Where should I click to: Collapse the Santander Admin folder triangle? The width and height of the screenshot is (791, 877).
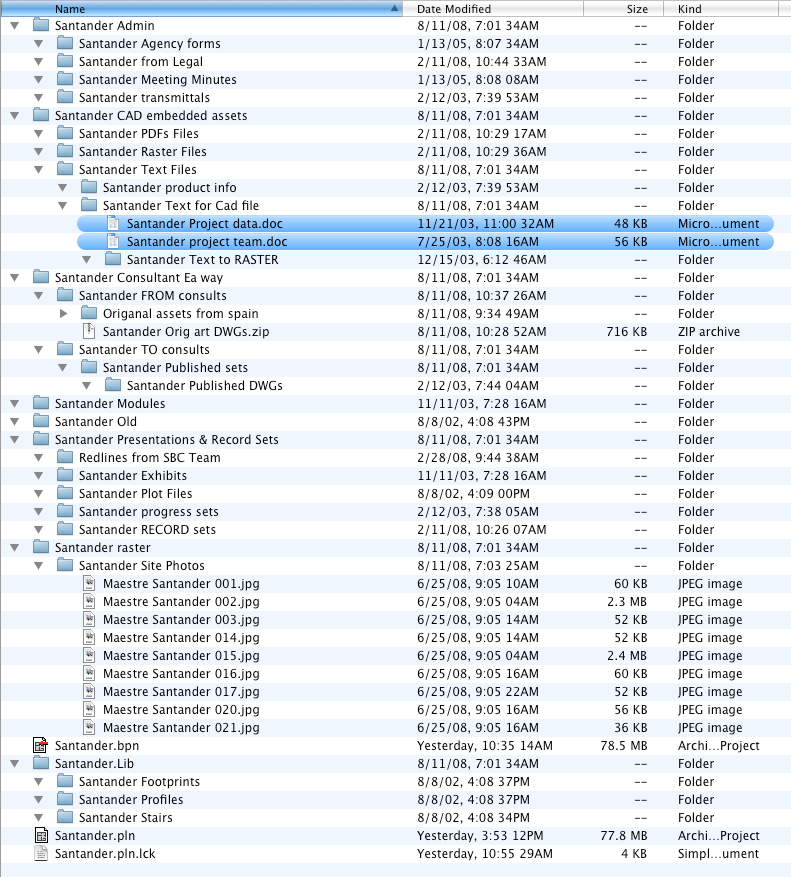[x=15, y=26]
